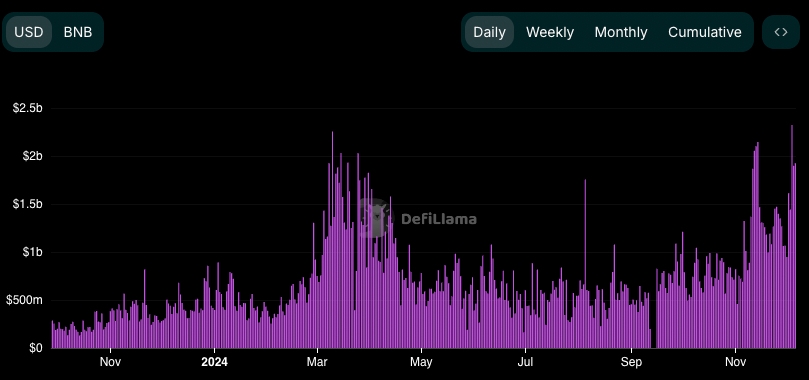Click the $2.5b y-axis label
Viewport: 809px width, 380px height.
(27, 108)
